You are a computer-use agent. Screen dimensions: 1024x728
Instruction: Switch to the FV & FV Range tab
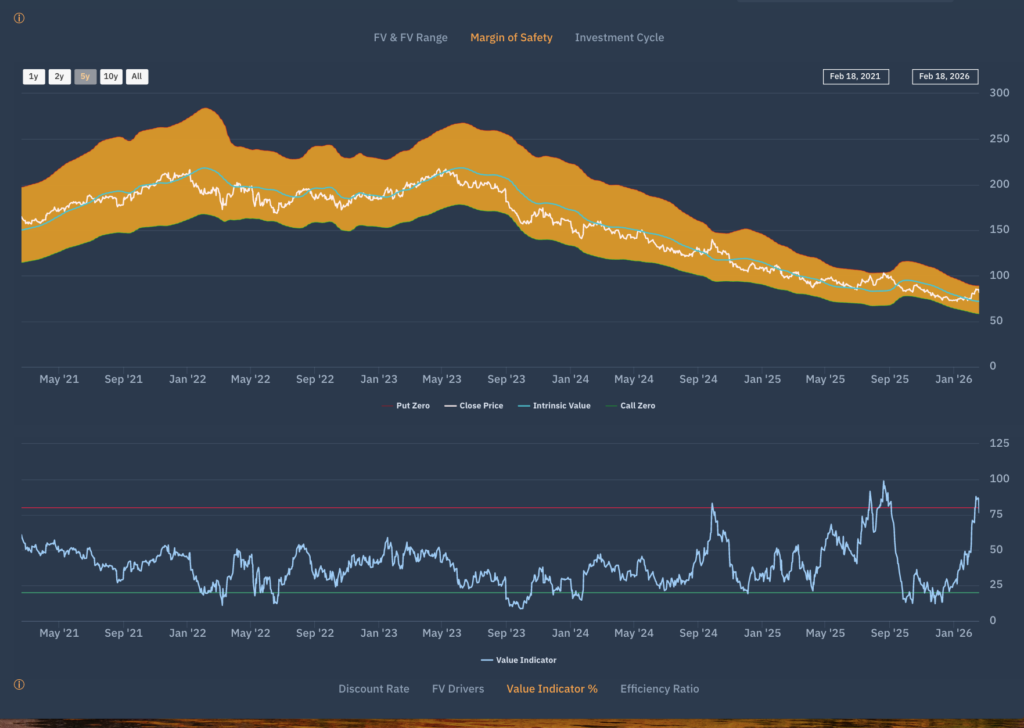(410, 38)
